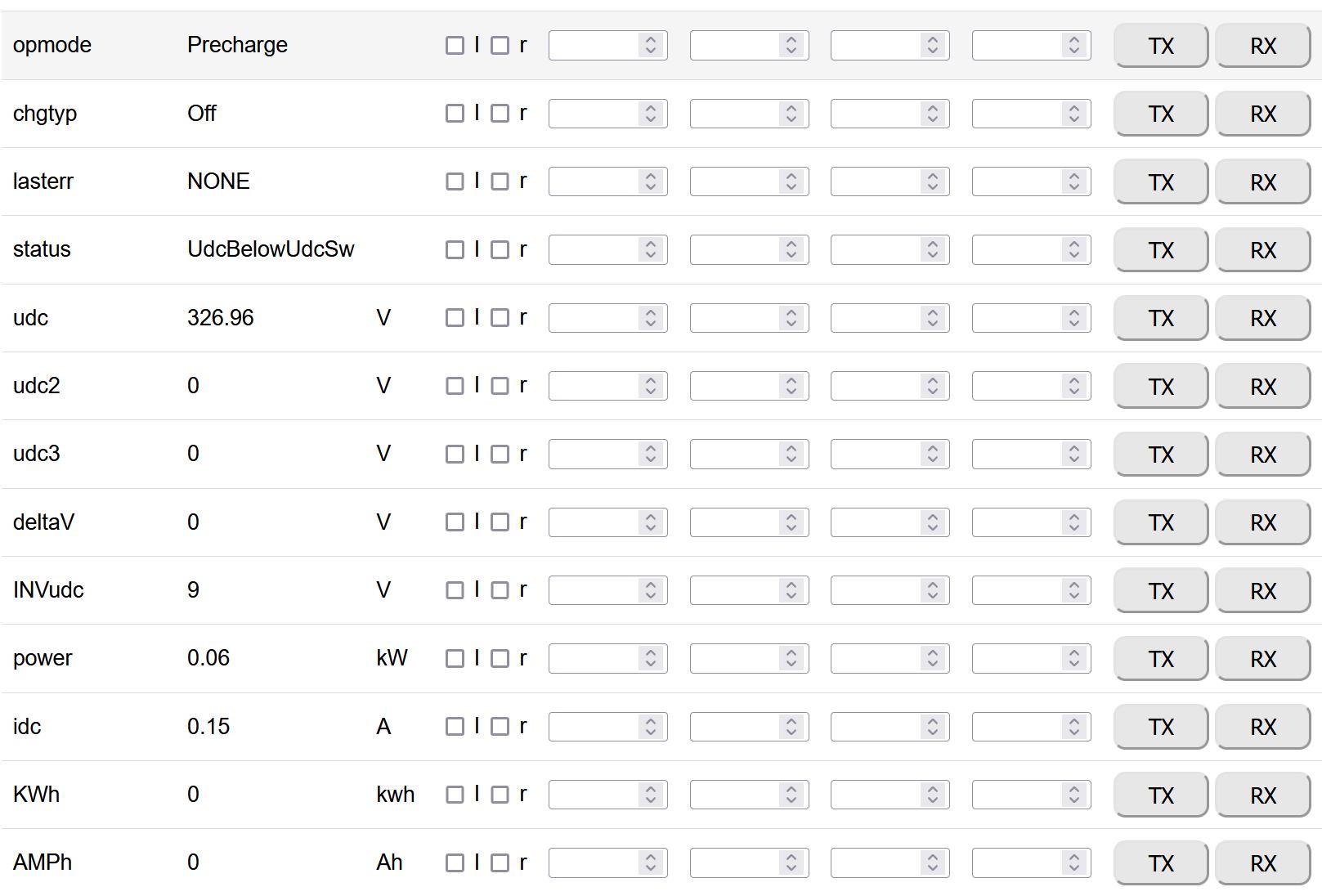1322x896 pixels.
Task: Click up arrow on second spinner for KWh
Action: (x=791, y=789)
